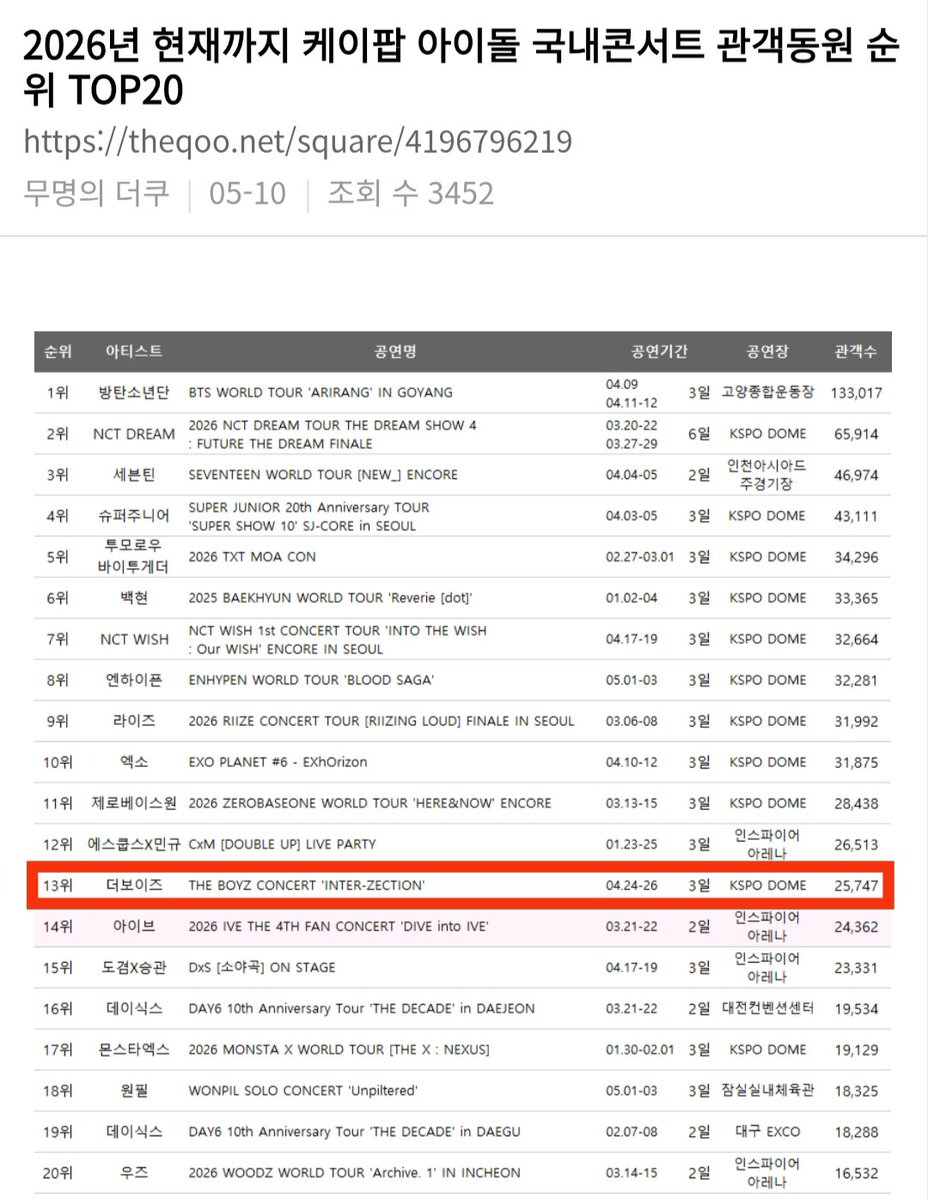Select the artist cell 방탄소년단

coord(134,393)
